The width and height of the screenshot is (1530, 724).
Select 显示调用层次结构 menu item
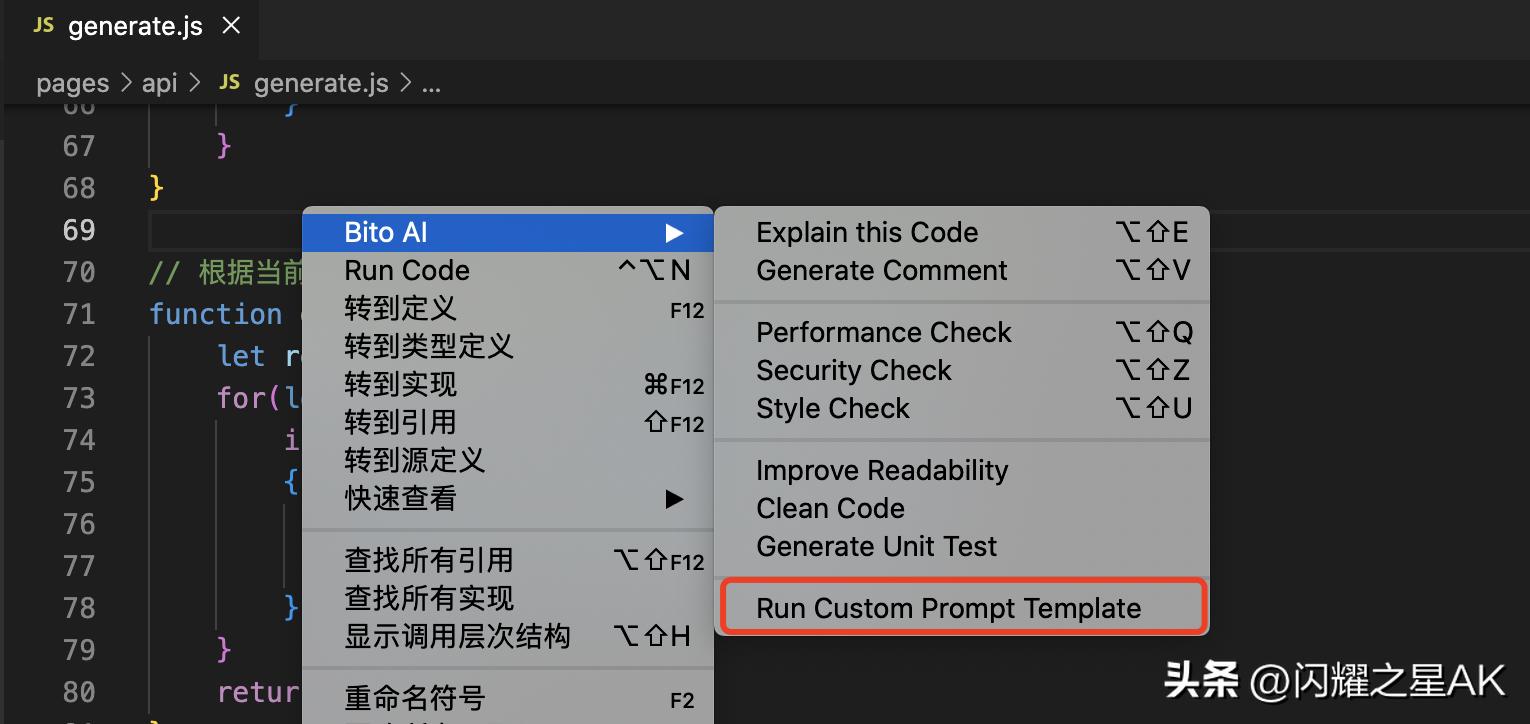508,637
